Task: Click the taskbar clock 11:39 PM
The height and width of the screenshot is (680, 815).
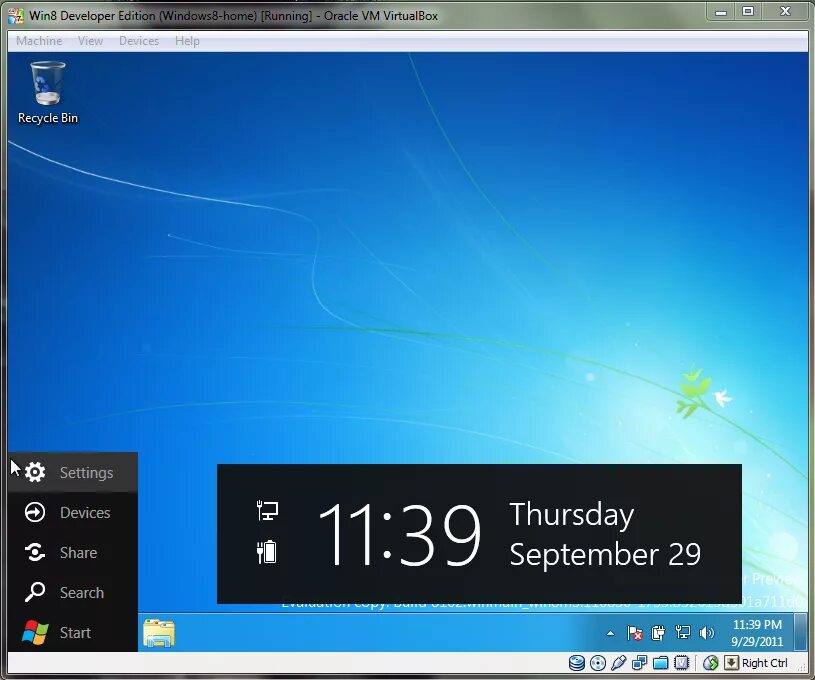Action: (757, 633)
